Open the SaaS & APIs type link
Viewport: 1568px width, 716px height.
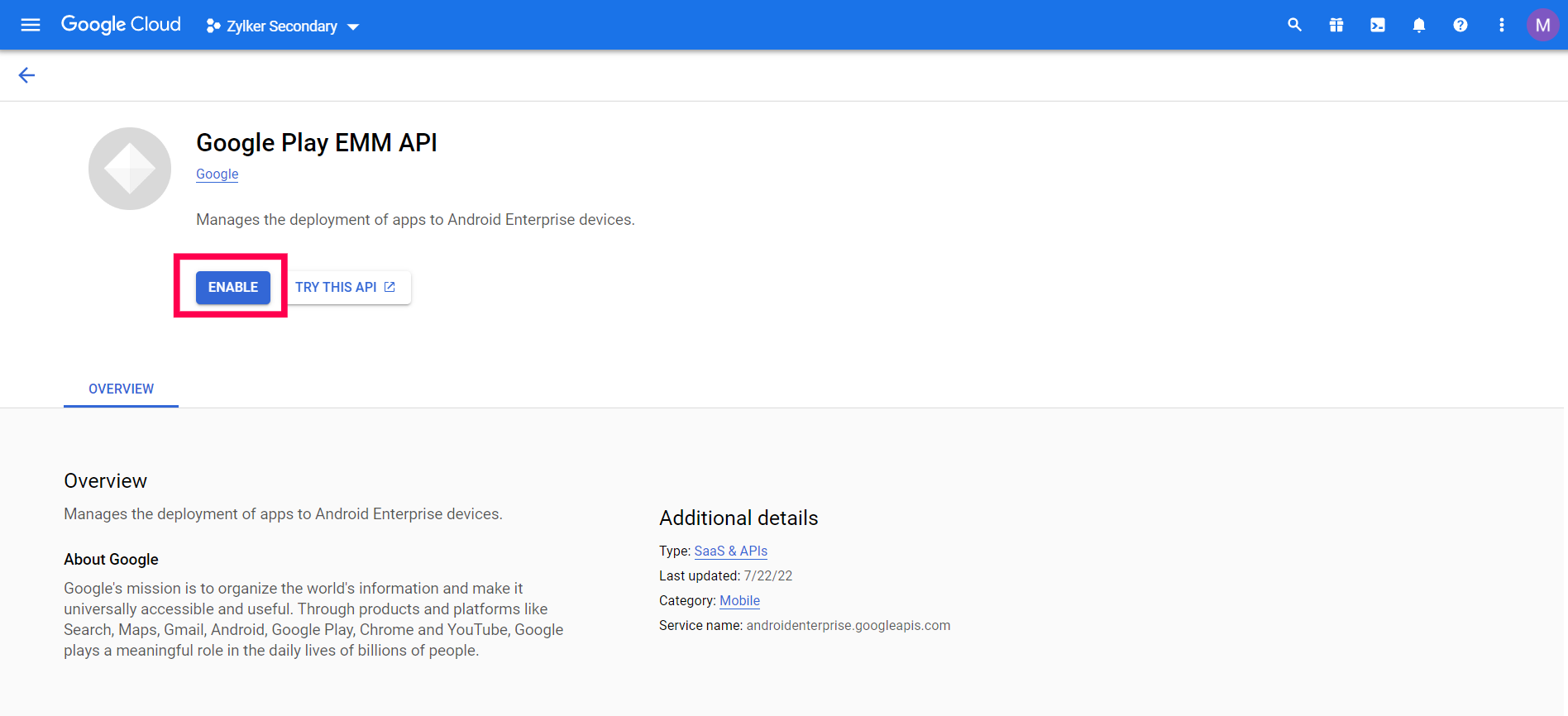(x=731, y=551)
